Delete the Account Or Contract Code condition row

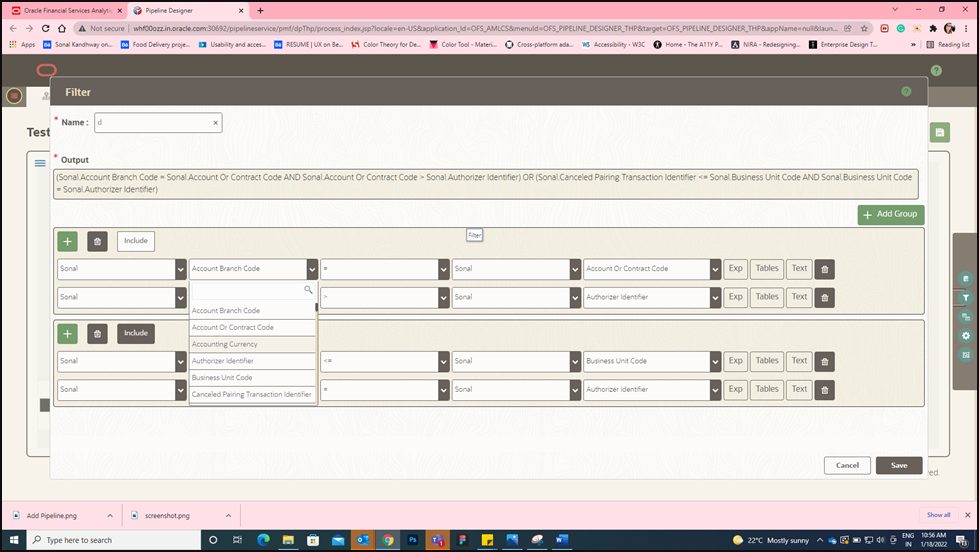click(825, 269)
